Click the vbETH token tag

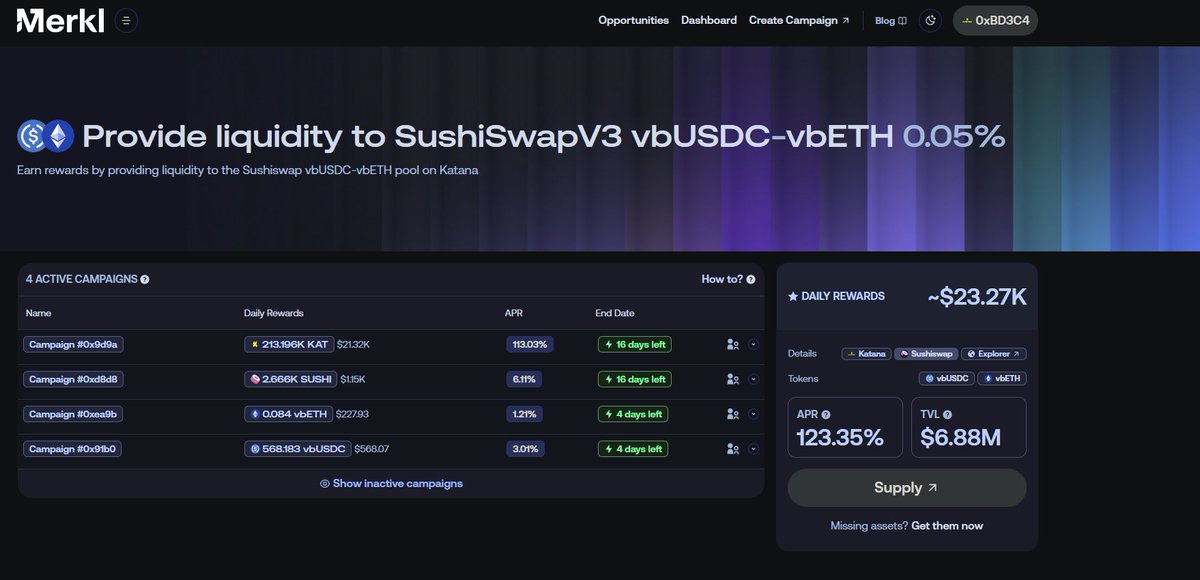point(1001,379)
